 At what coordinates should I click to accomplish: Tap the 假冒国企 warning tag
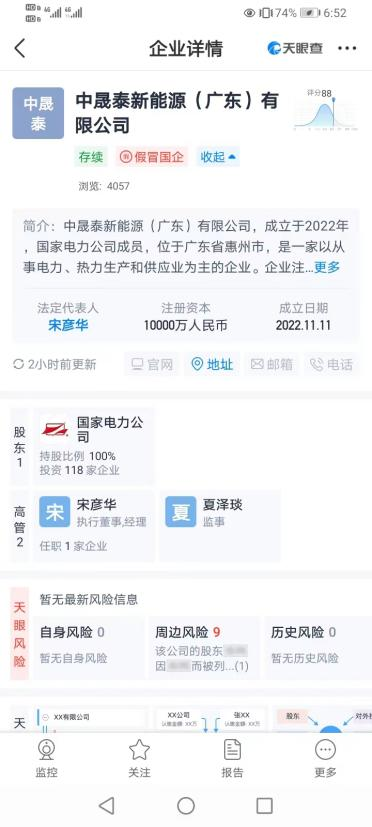click(152, 157)
